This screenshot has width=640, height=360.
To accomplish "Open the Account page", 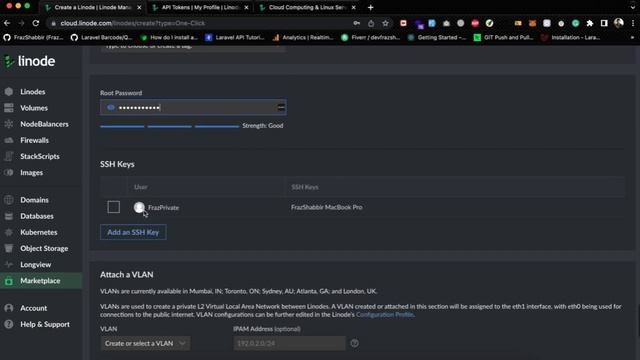I will coord(33,308).
